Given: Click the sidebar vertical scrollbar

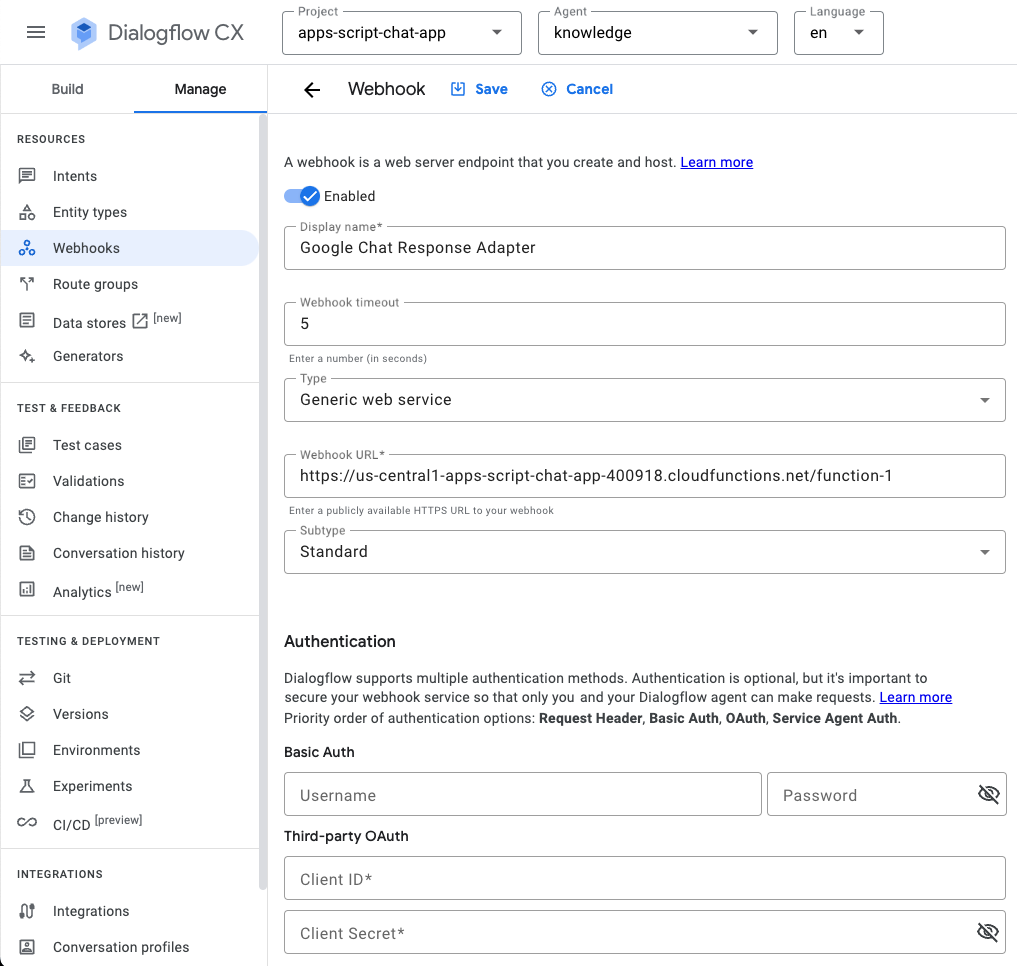Looking at the screenshot, I should point(263,500).
